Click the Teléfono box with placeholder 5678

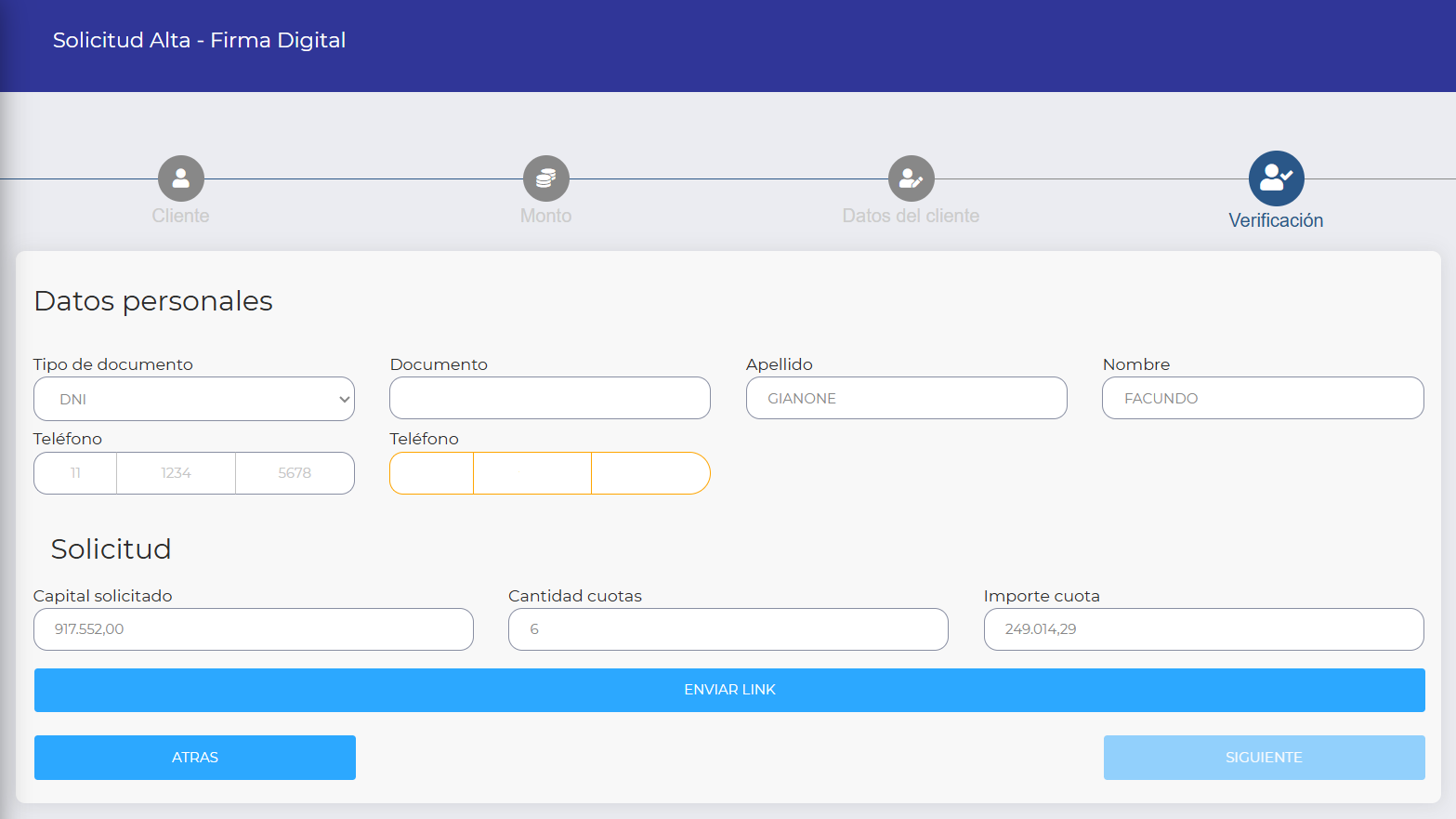295,473
